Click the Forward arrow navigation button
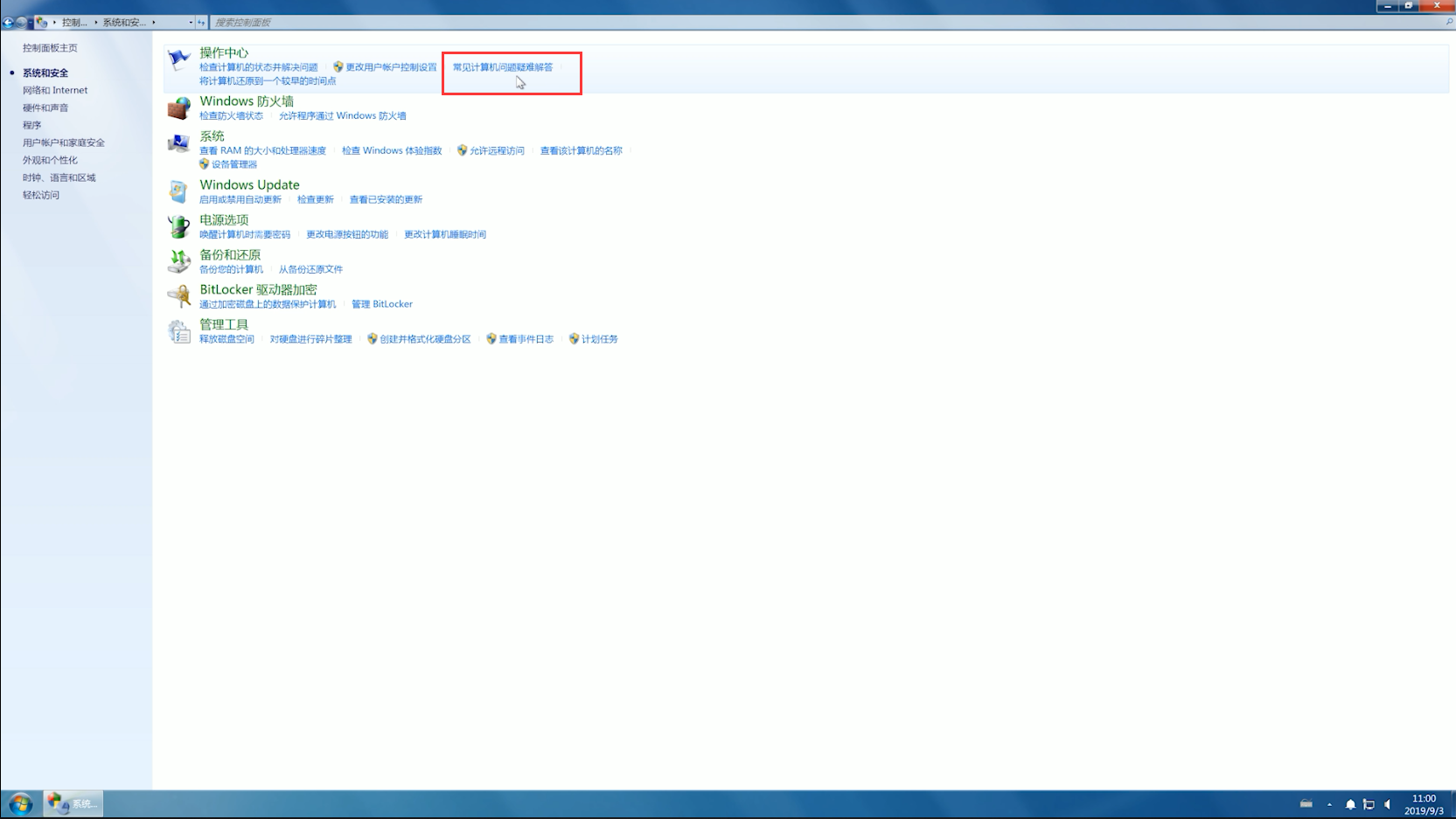The height and width of the screenshot is (819, 1456). coord(21,22)
